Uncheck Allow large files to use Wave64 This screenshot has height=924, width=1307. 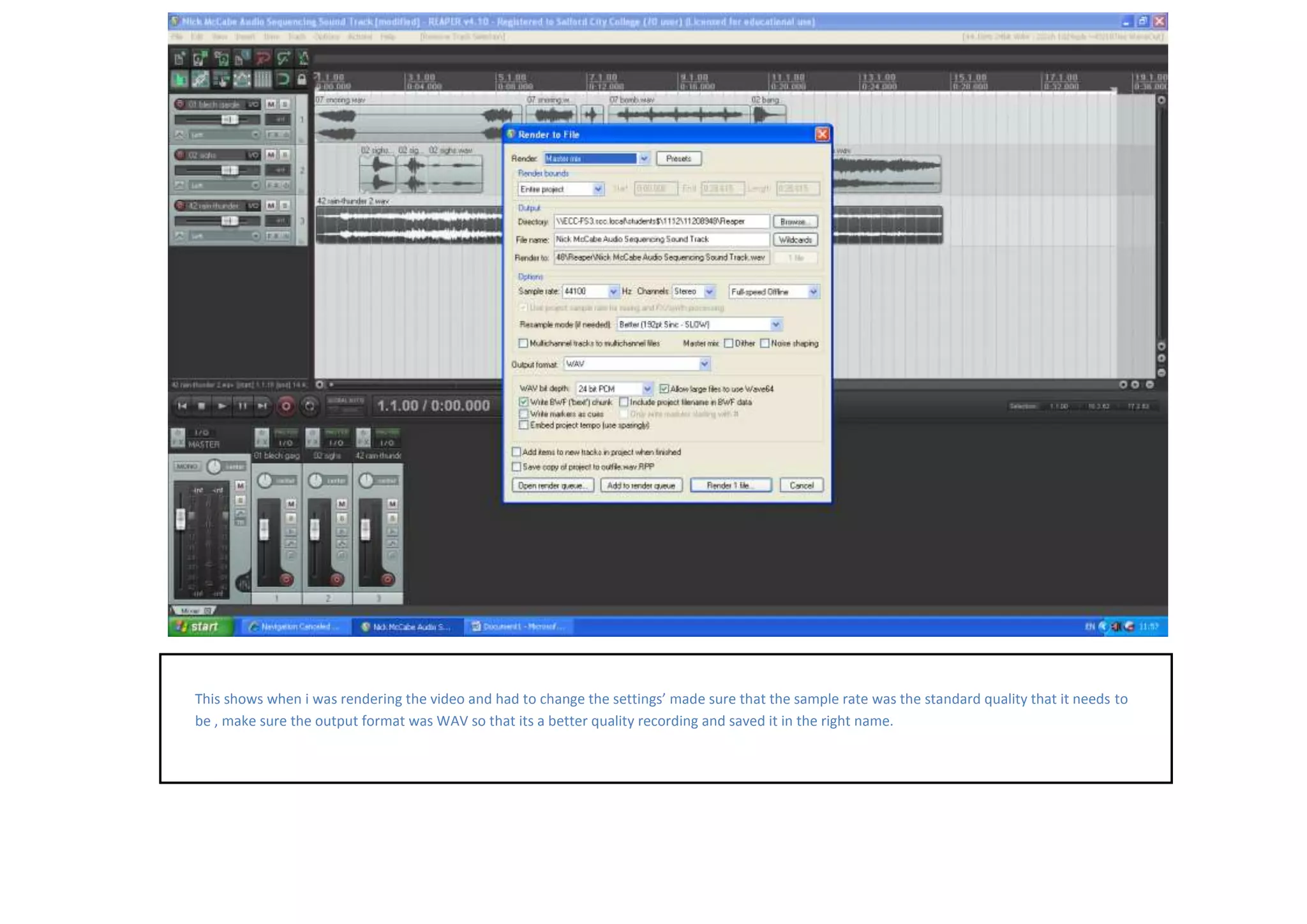point(664,389)
